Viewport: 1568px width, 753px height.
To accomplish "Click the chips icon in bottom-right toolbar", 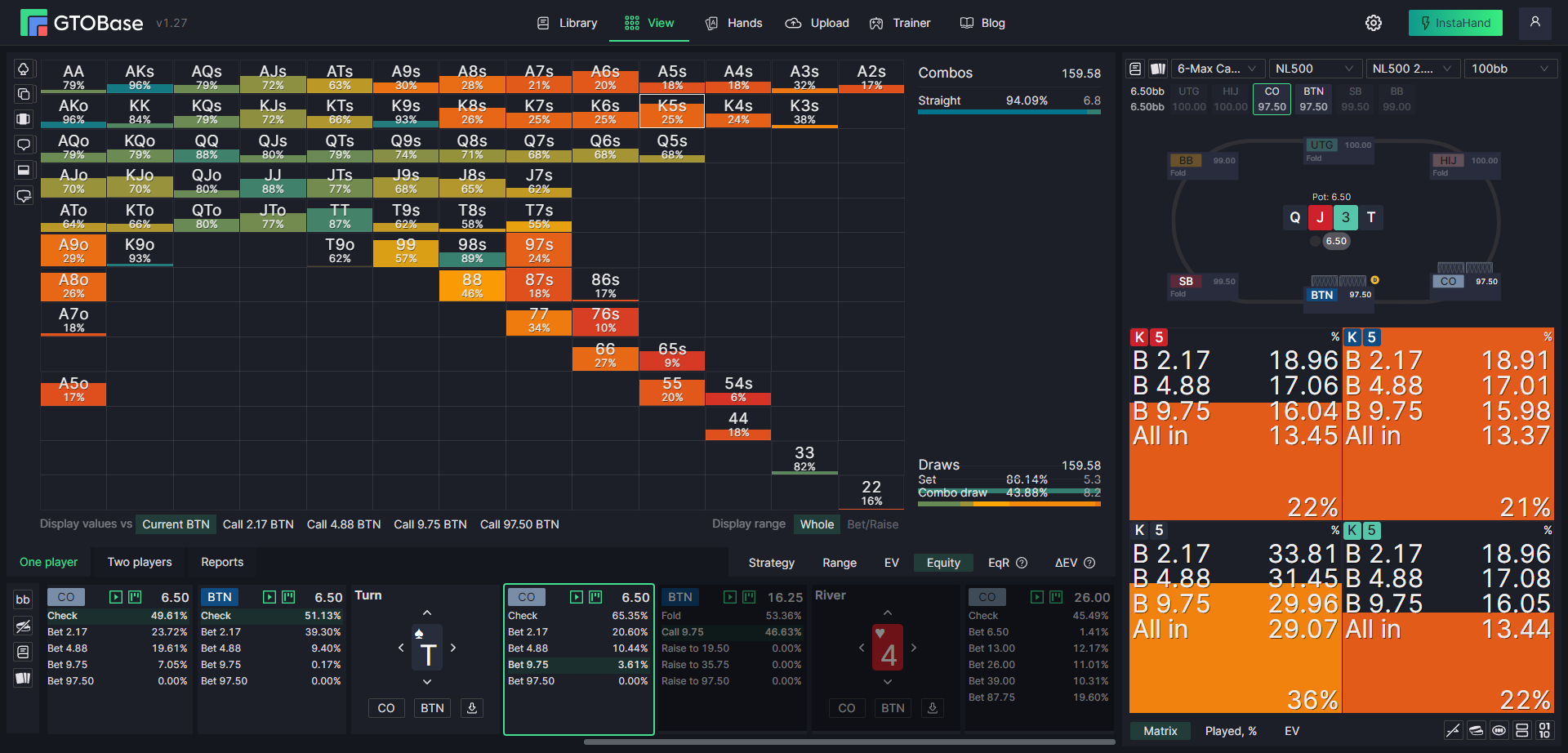I will pyautogui.click(x=1476, y=731).
